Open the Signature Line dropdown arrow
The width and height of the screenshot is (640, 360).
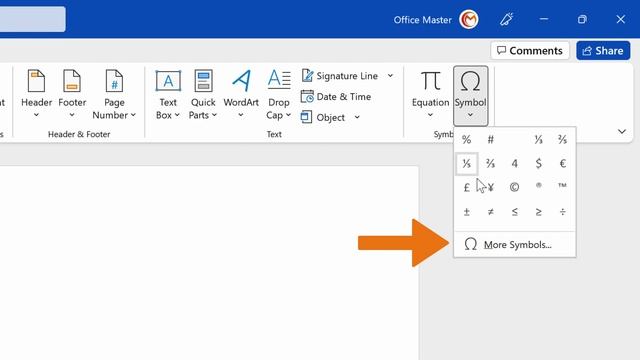(x=390, y=76)
